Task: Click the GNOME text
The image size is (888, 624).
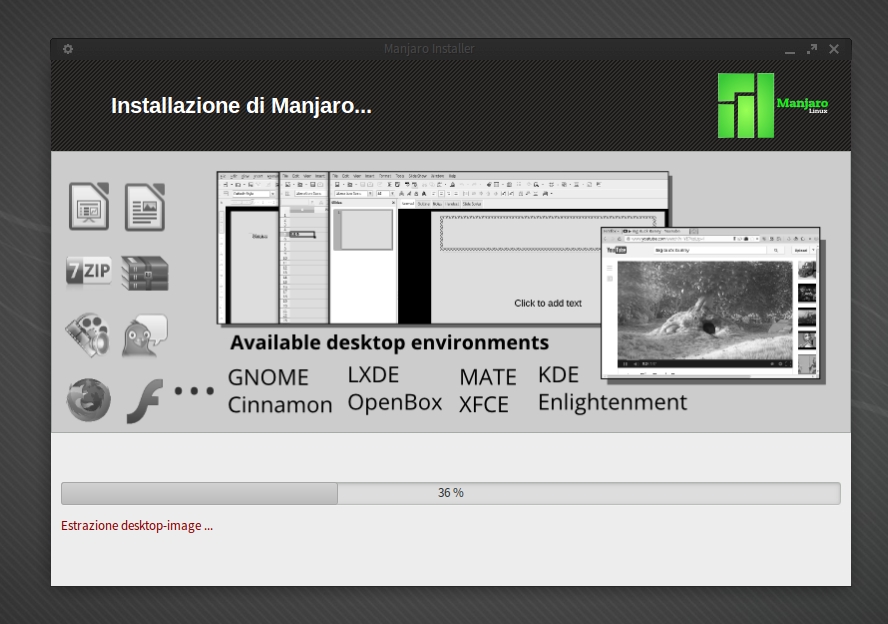Action: [268, 377]
